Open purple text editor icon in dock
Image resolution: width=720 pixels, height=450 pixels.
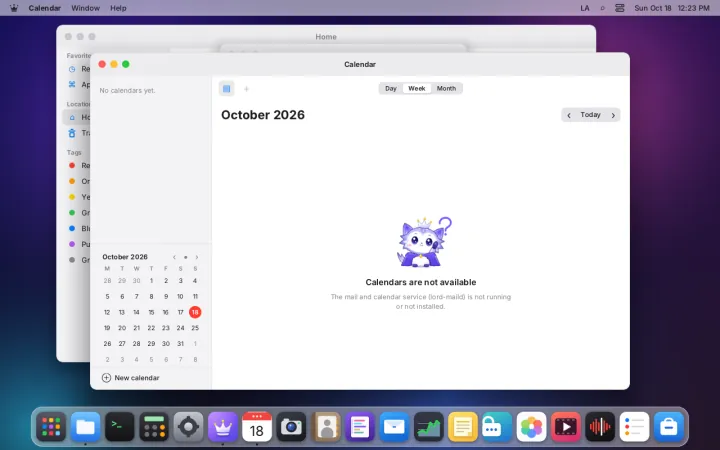(360, 427)
